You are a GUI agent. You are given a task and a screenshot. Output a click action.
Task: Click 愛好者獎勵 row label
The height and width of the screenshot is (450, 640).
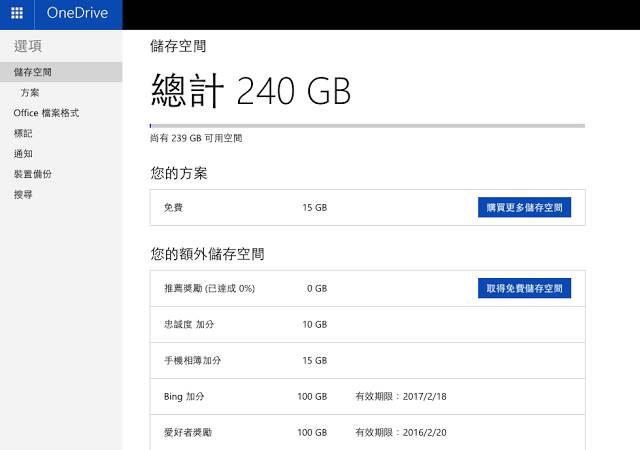point(188,432)
